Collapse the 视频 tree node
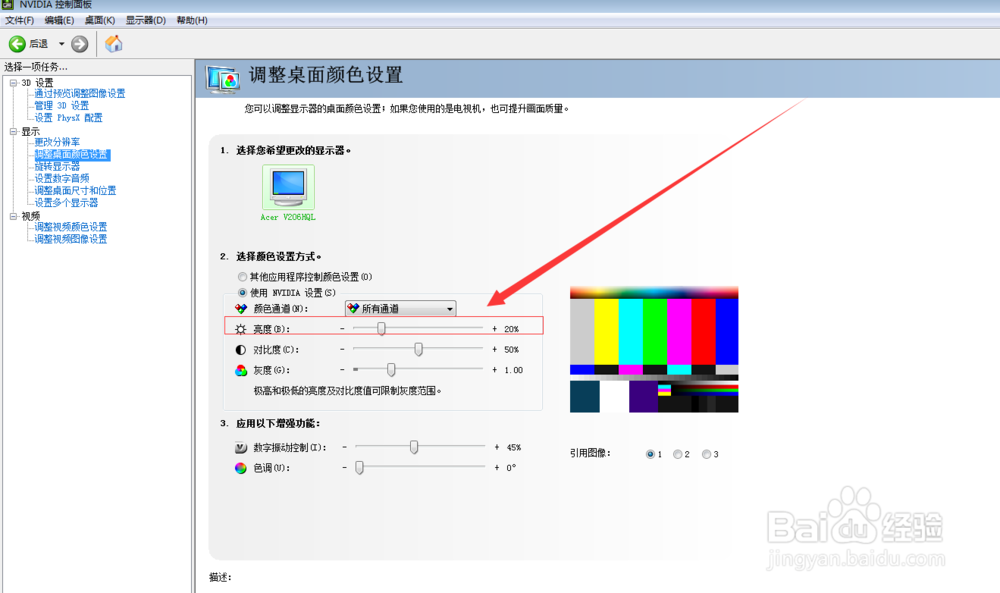This screenshot has width=1000, height=593. click(13, 217)
